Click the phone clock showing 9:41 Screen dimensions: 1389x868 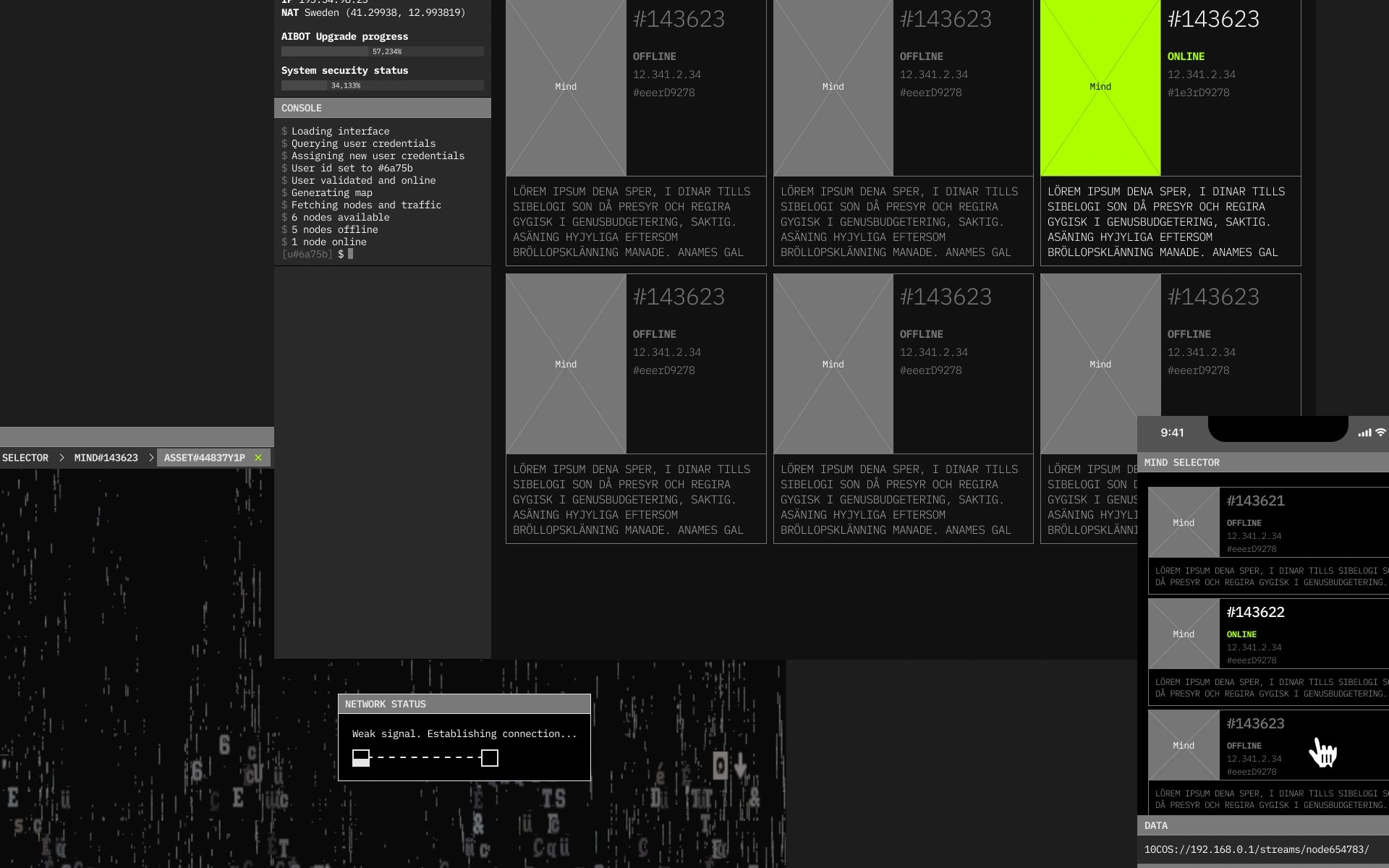(x=1172, y=433)
